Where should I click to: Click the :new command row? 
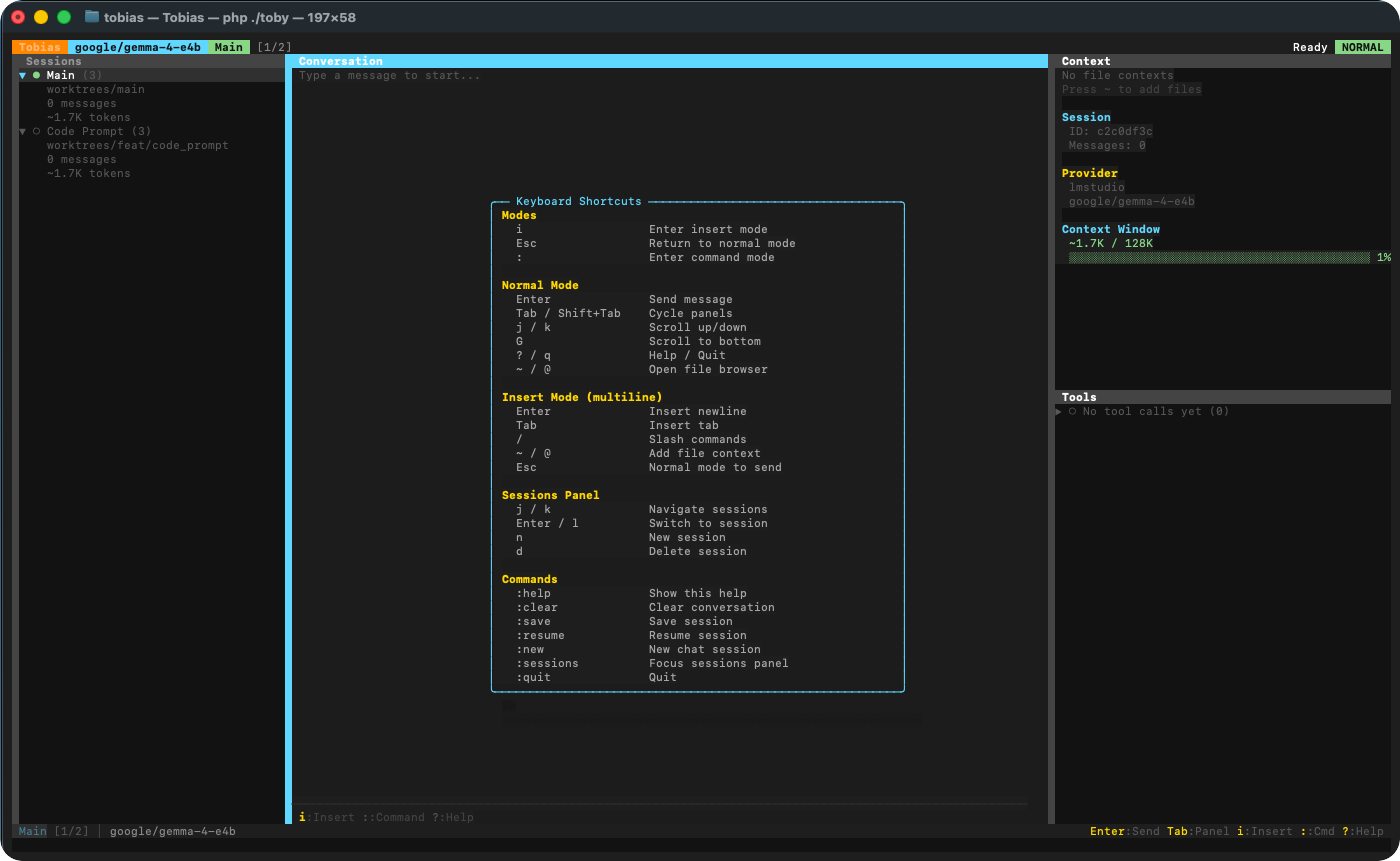pos(698,649)
